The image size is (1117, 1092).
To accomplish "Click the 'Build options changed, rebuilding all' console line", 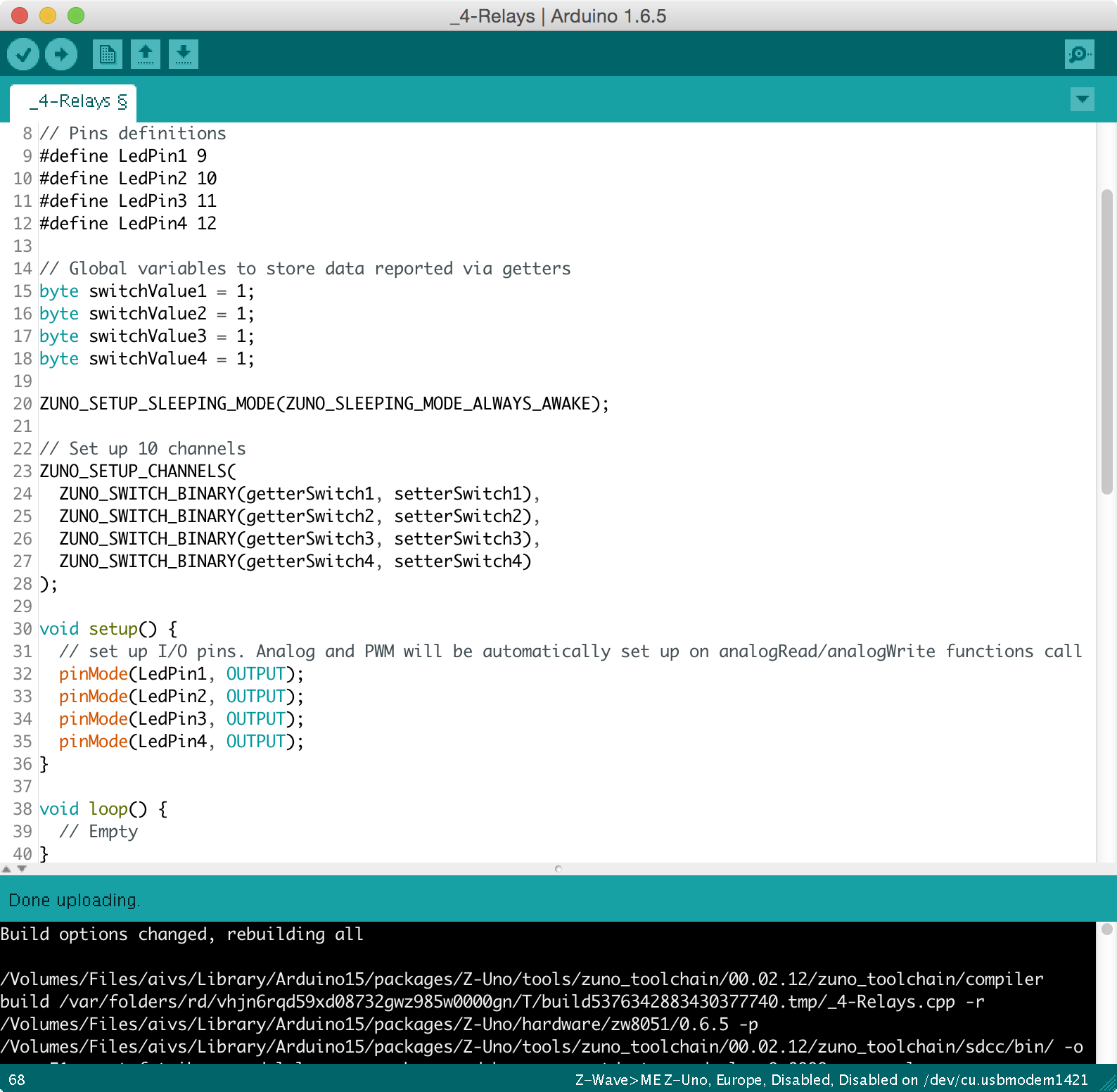I will click(x=181, y=934).
